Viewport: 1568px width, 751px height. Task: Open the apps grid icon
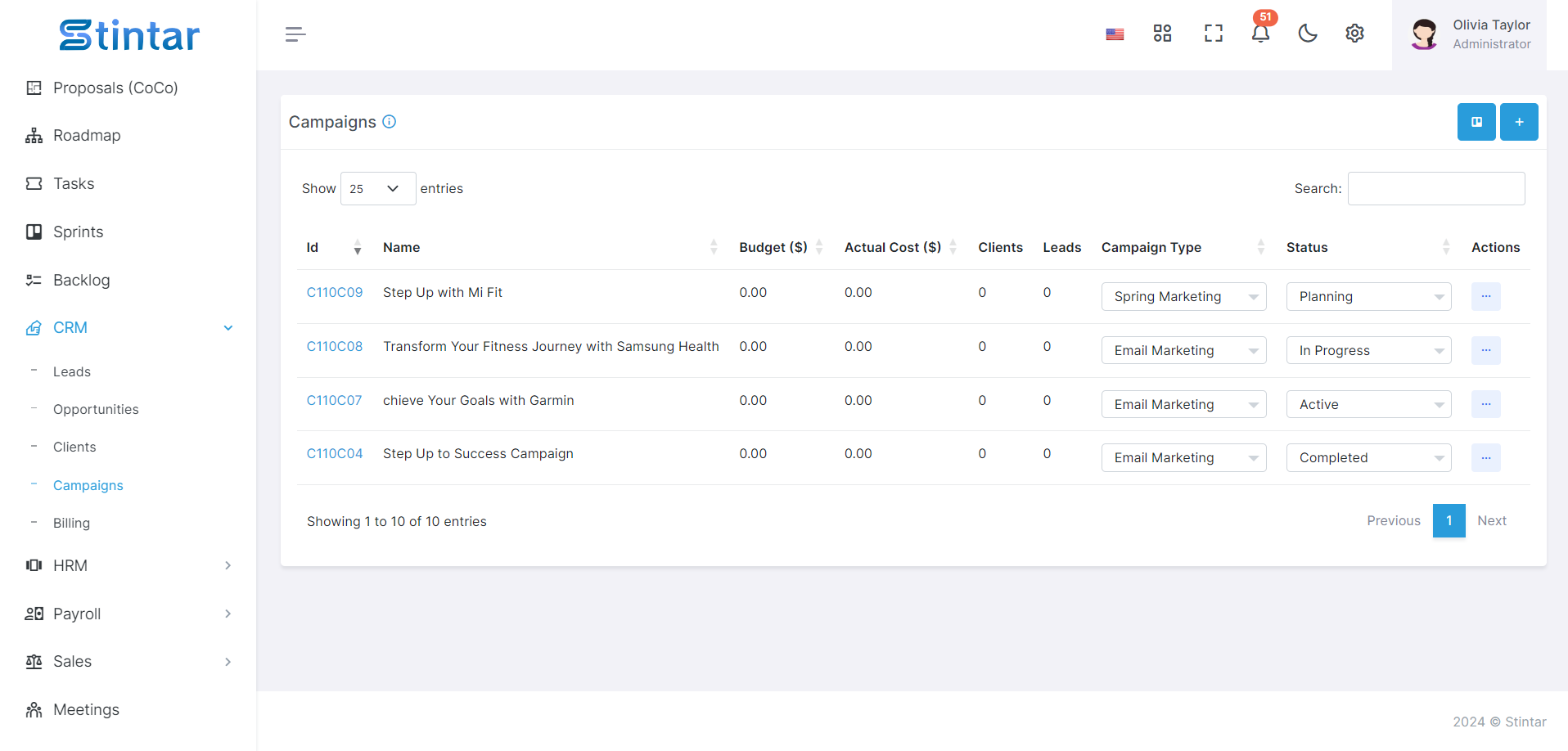1162,34
